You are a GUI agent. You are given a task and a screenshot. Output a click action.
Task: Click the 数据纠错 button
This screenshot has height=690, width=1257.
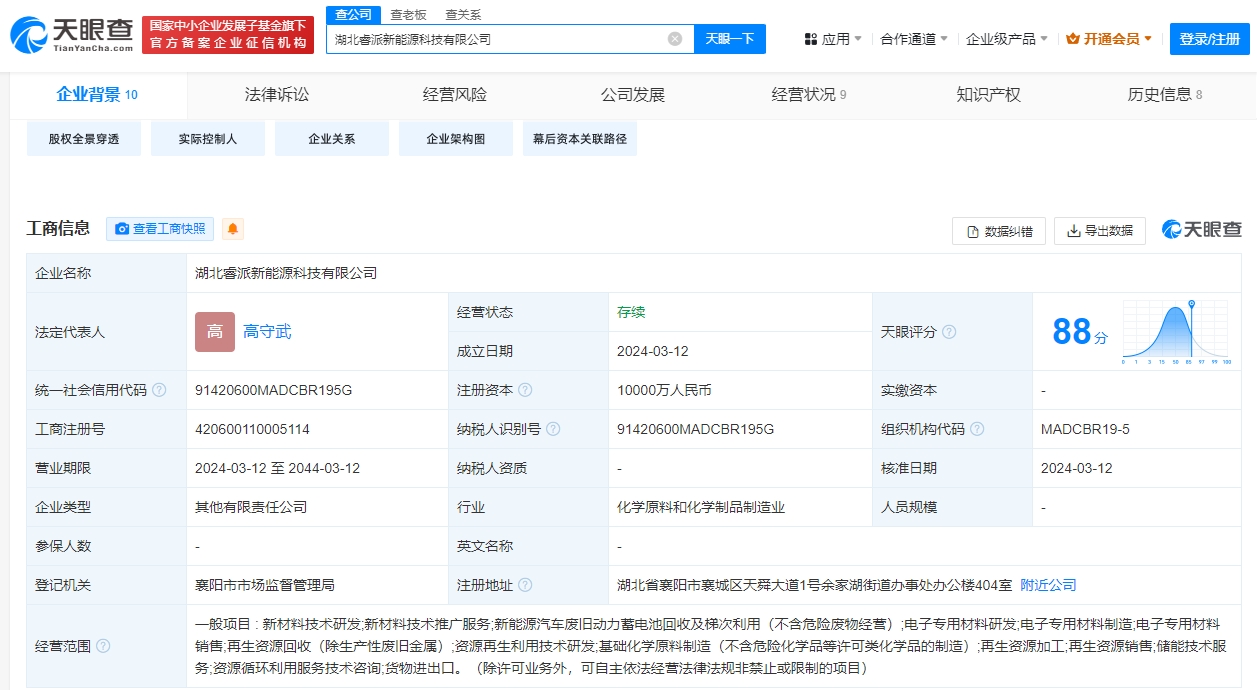click(x=999, y=231)
